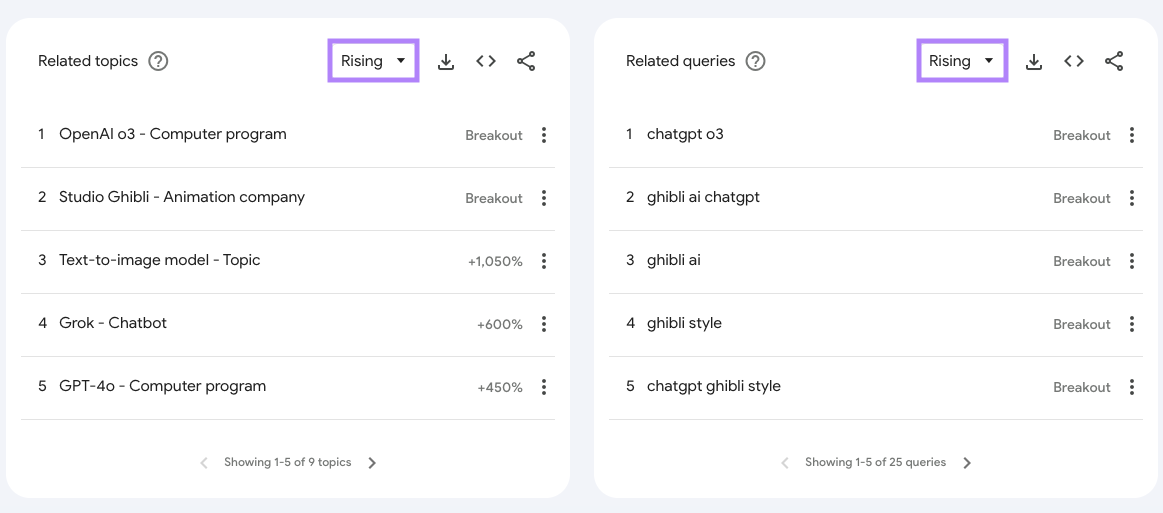The image size is (1163, 513).
Task: Share the Related topics card
Action: 526,62
